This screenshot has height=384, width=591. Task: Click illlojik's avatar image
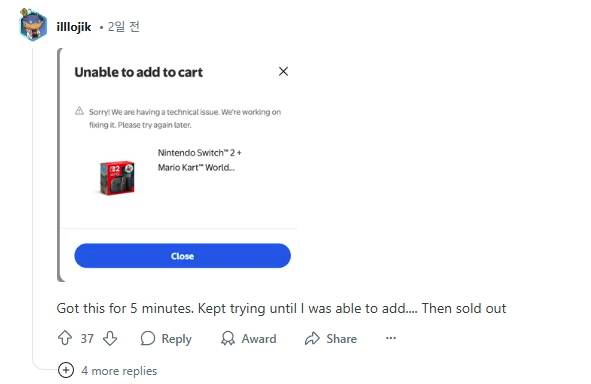[x=33, y=25]
